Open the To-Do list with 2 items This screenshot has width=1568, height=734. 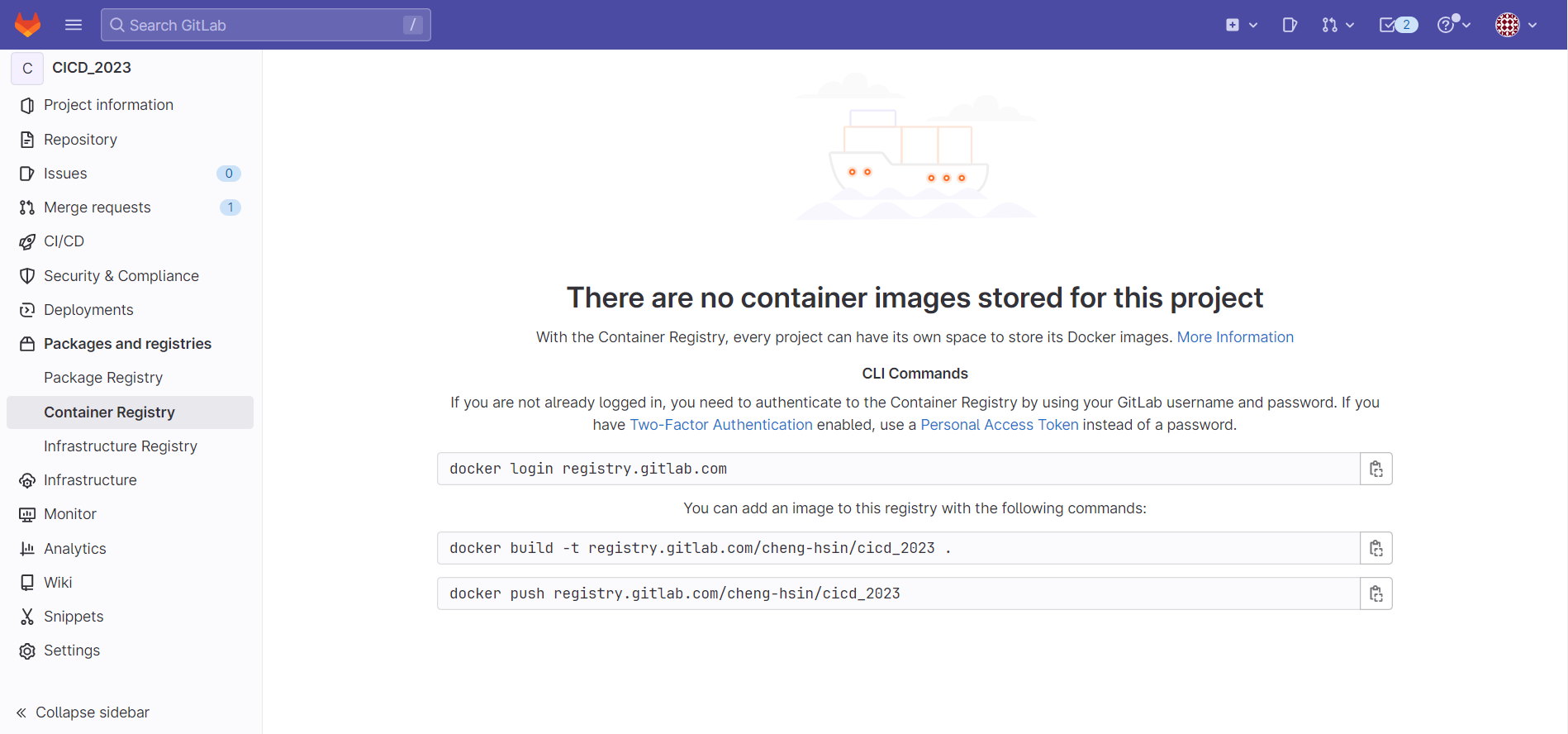click(1398, 25)
